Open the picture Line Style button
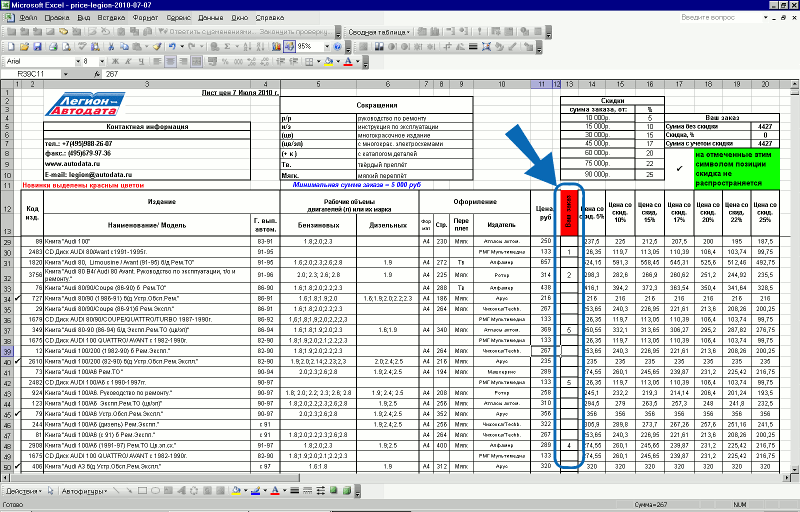800x512 pixels. click(473, 46)
